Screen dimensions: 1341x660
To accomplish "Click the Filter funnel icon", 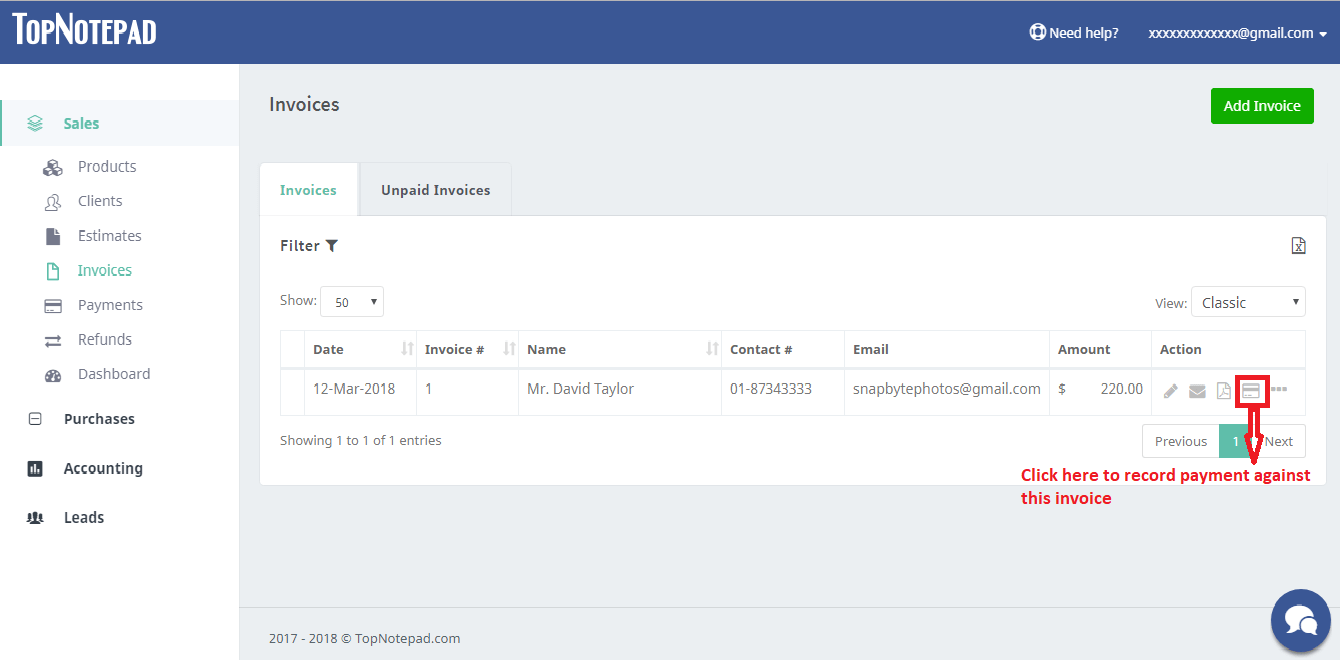I will tap(332, 246).
